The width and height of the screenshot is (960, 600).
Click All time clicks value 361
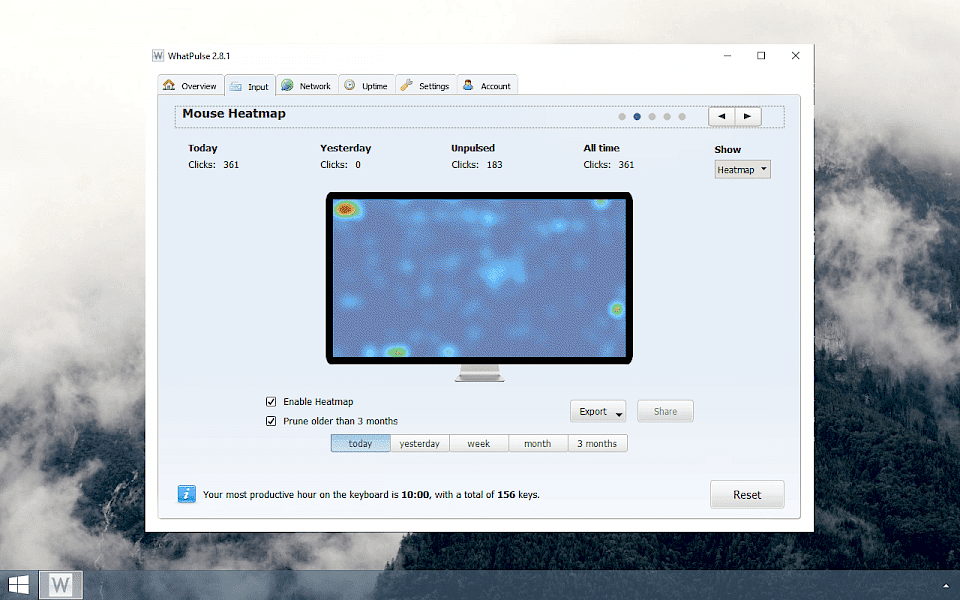pos(626,165)
